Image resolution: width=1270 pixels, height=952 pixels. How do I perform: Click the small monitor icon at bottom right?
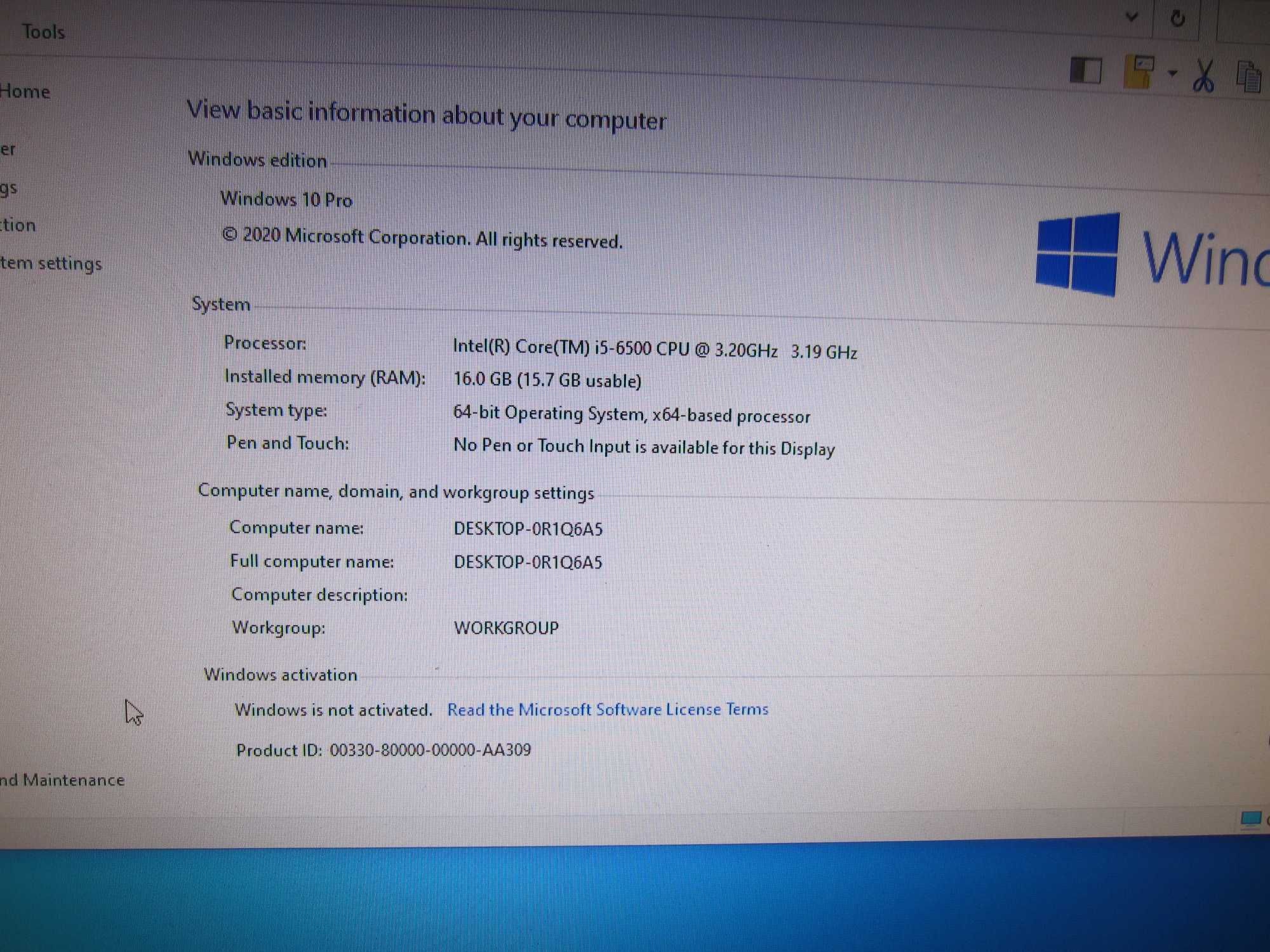point(1250,819)
